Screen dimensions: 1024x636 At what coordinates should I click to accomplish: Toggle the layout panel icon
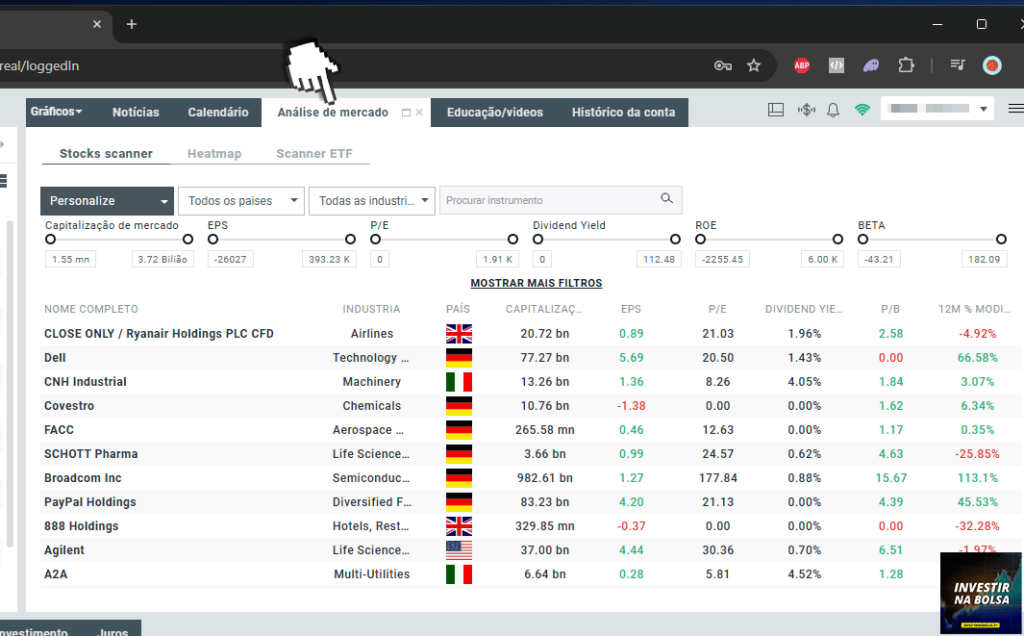(x=776, y=110)
